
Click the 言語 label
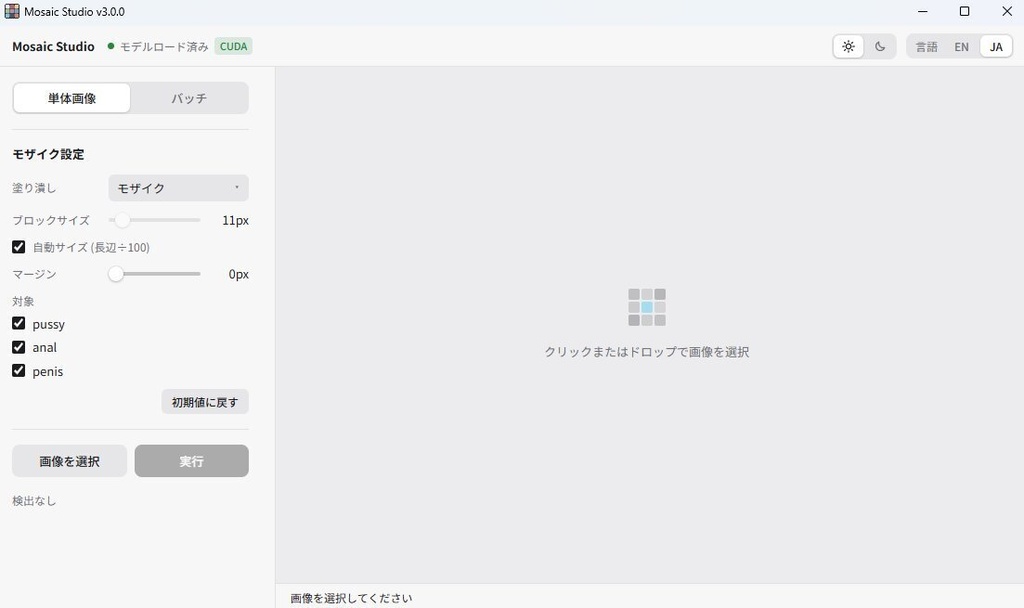(x=926, y=46)
